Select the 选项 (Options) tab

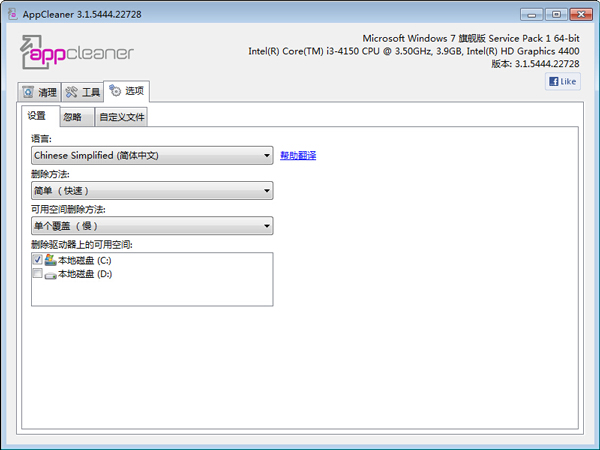127,91
